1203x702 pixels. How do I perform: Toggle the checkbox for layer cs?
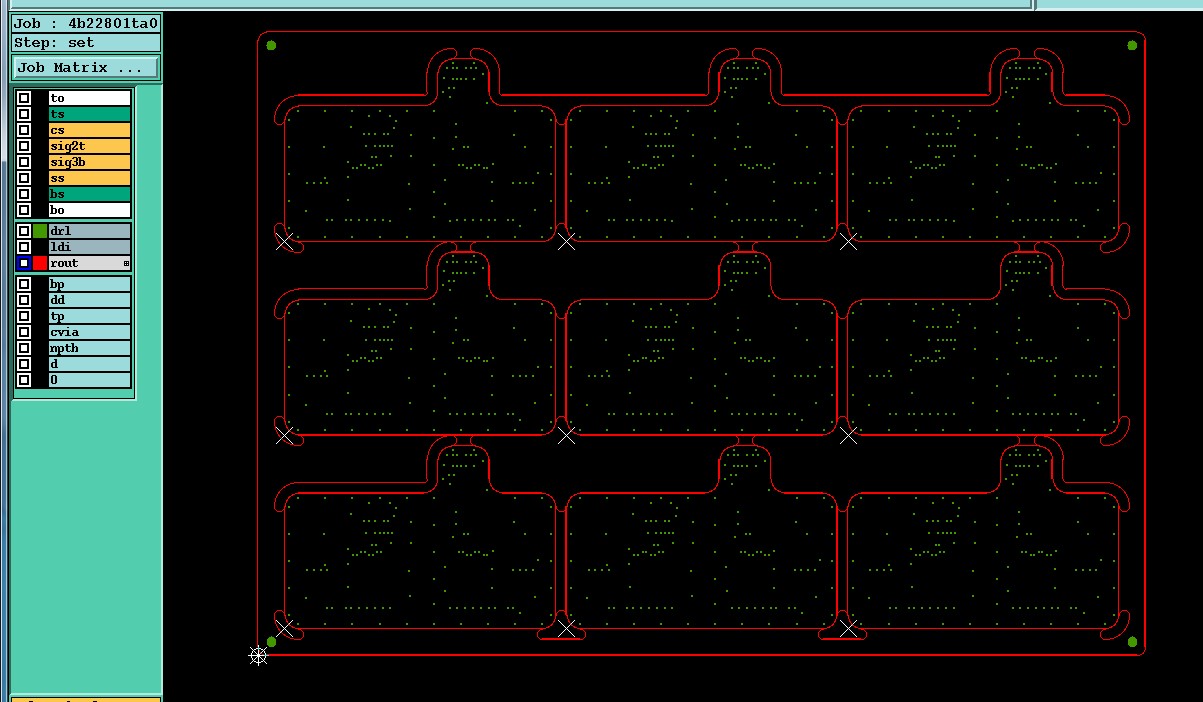[24, 130]
